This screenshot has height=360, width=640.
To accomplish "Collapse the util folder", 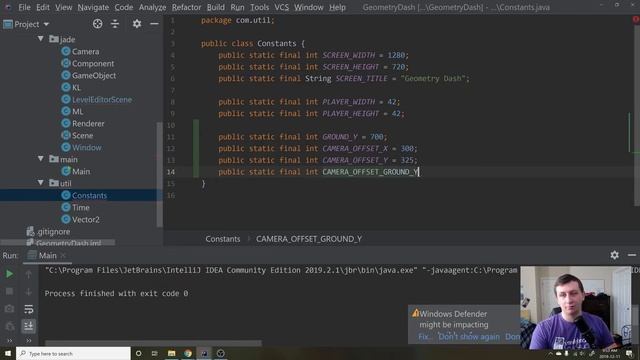I will (x=40, y=183).
